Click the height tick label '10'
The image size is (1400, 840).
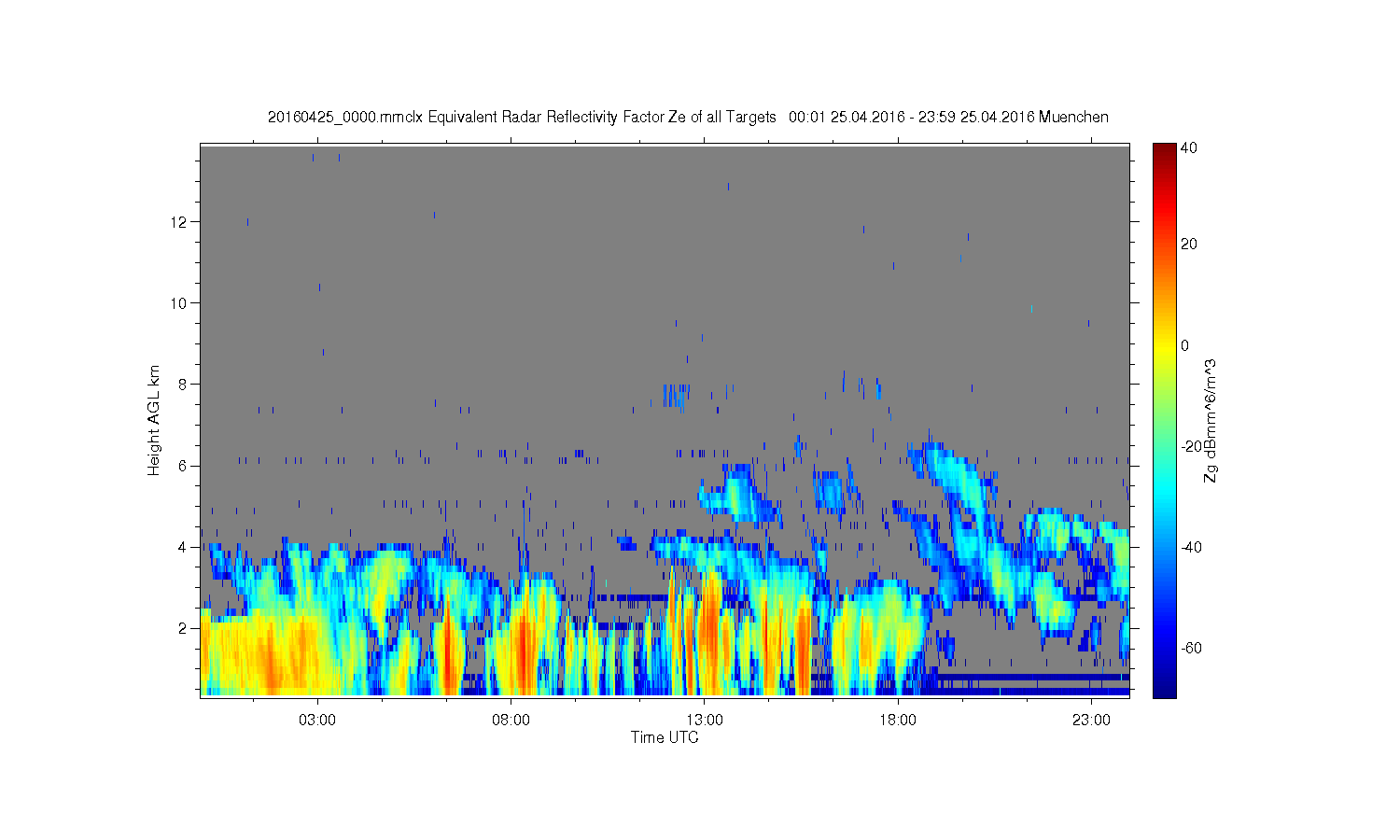pyautogui.click(x=180, y=303)
